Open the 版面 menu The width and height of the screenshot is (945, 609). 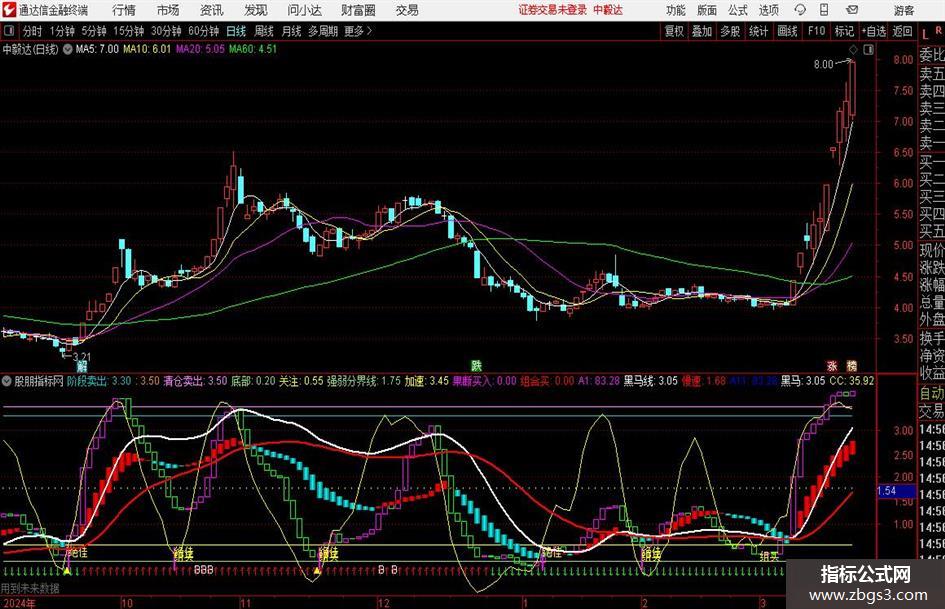[707, 10]
